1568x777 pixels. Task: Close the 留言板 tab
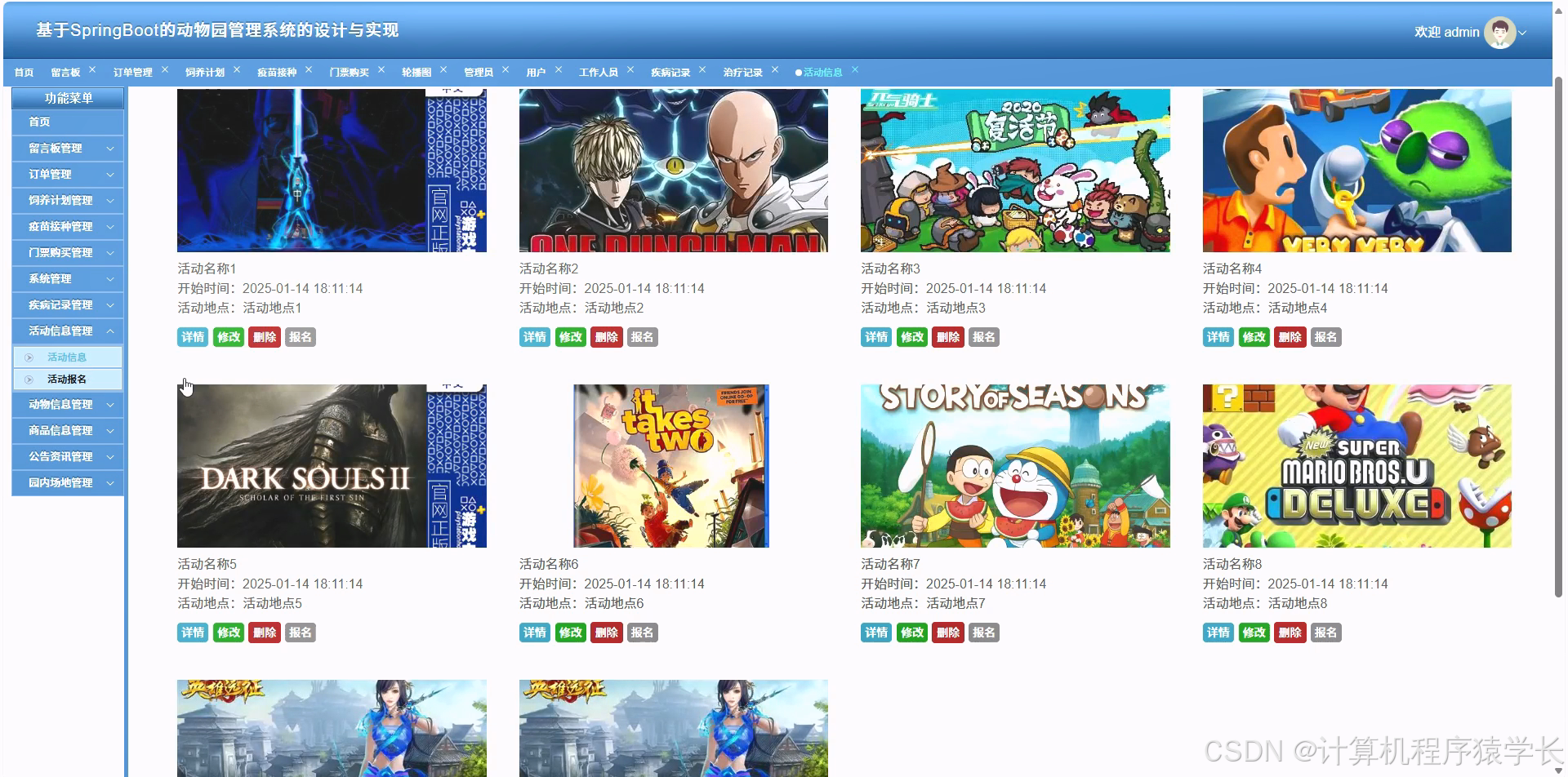(92, 69)
